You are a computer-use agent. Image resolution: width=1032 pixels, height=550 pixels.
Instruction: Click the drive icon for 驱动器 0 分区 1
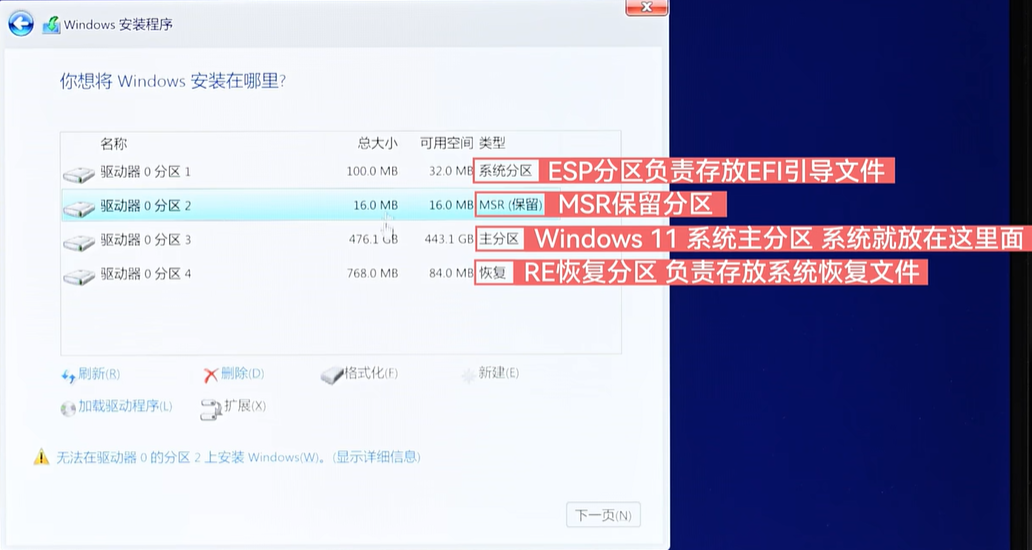78,174
